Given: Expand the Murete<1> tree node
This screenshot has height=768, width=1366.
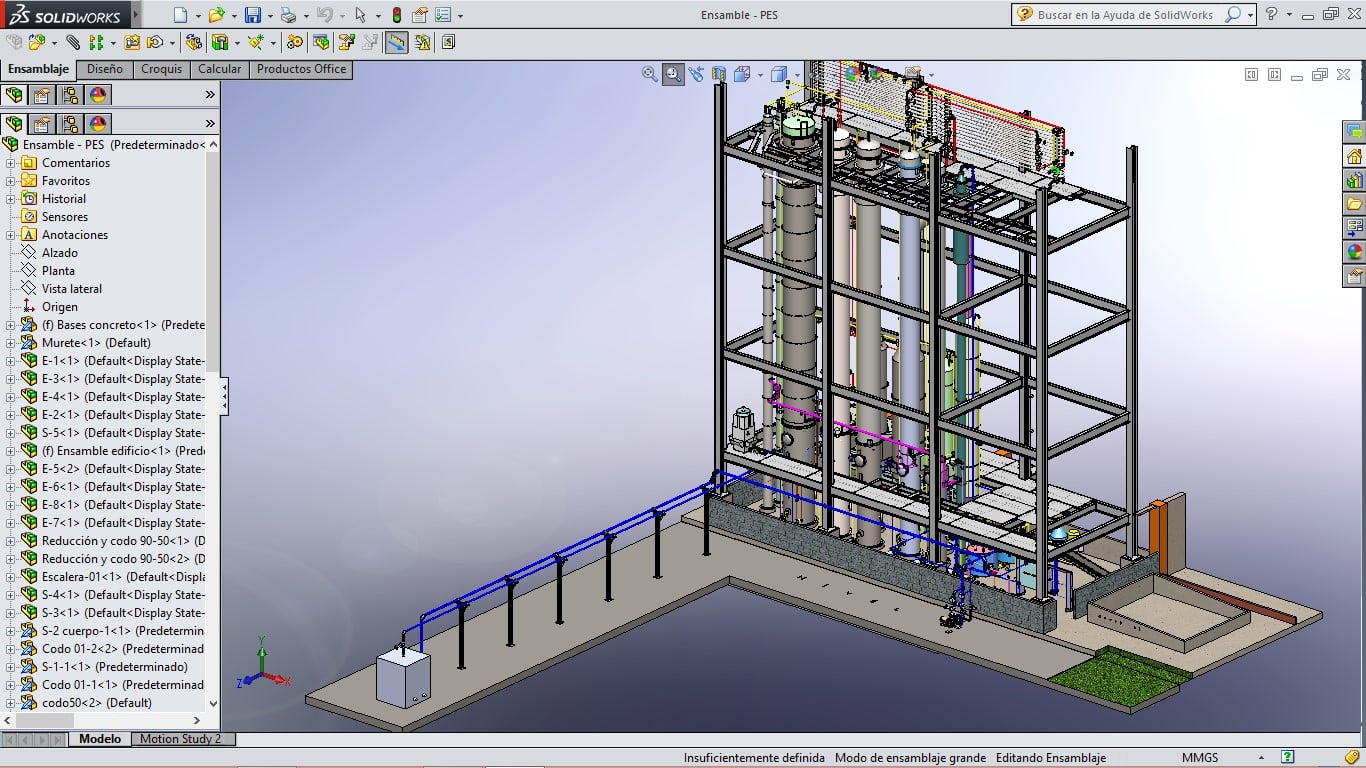Looking at the screenshot, I should [11, 343].
